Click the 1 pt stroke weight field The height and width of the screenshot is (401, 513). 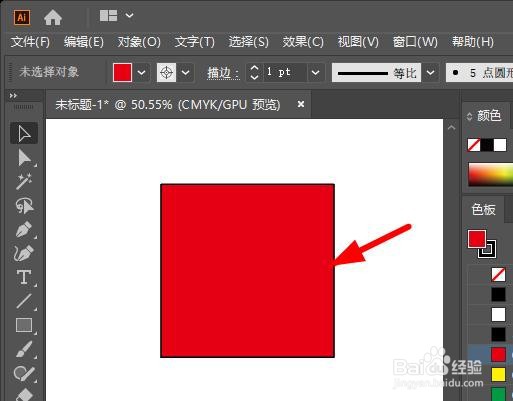pyautogui.click(x=284, y=72)
